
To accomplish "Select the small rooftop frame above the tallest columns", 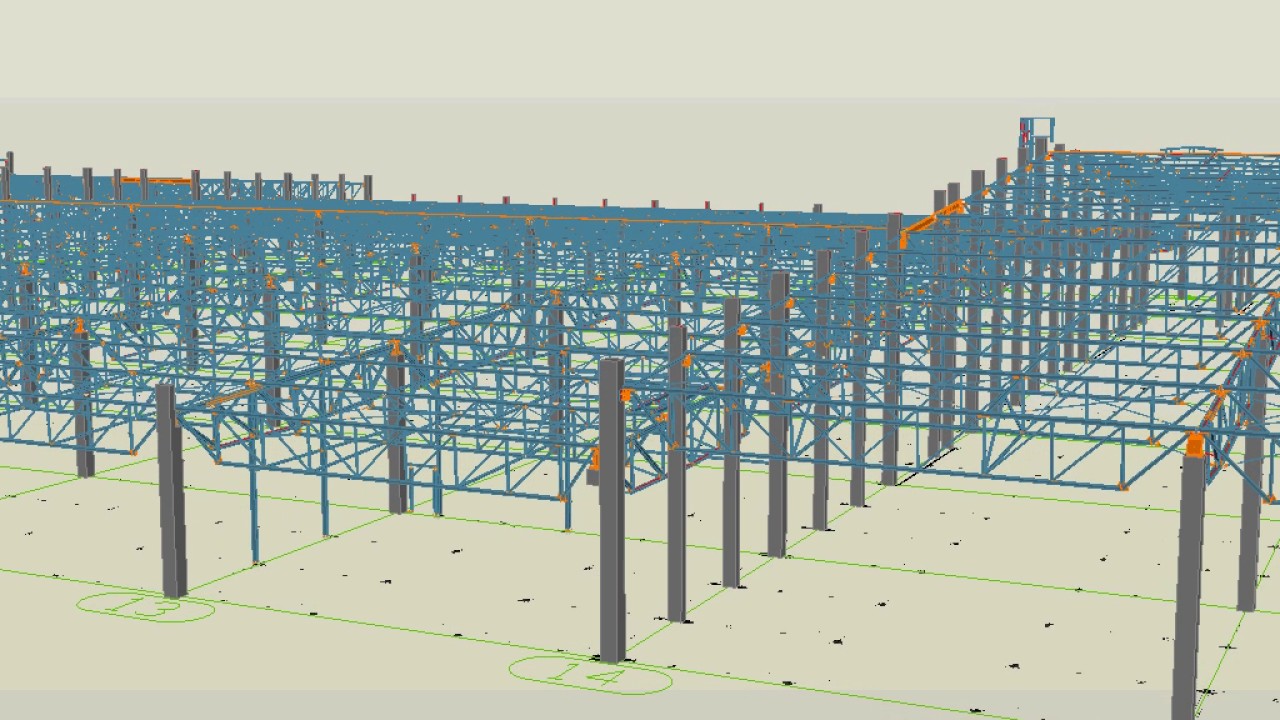I will tap(1037, 131).
